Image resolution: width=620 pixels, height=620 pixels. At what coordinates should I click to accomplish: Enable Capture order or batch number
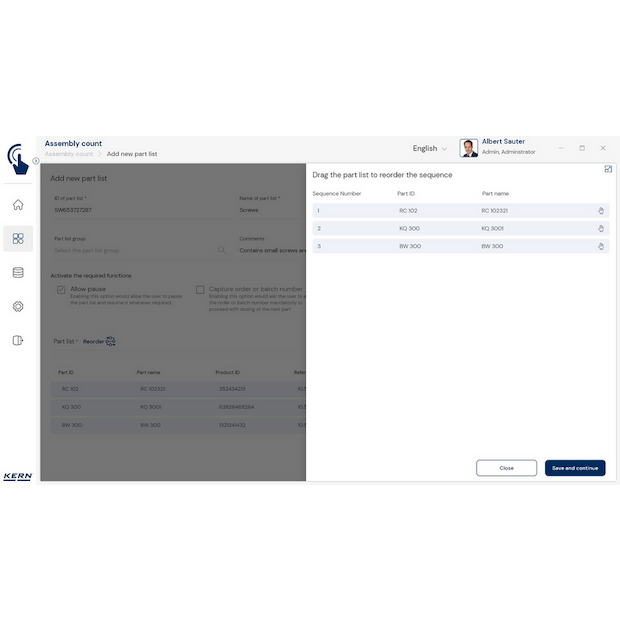200,290
